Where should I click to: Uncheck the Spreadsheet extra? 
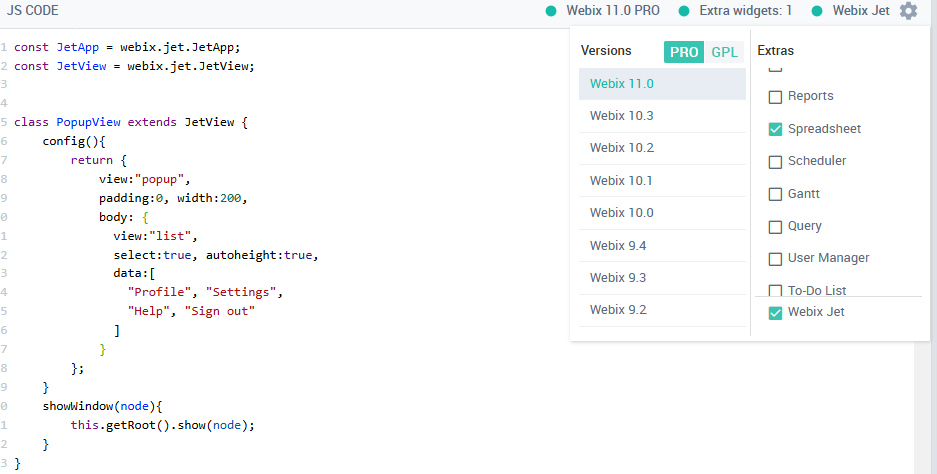[775, 129]
